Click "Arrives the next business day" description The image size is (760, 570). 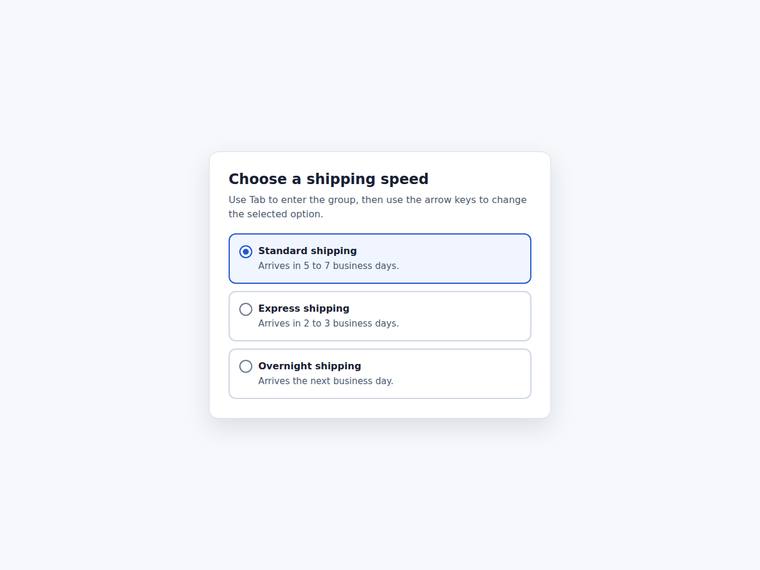pos(326,381)
